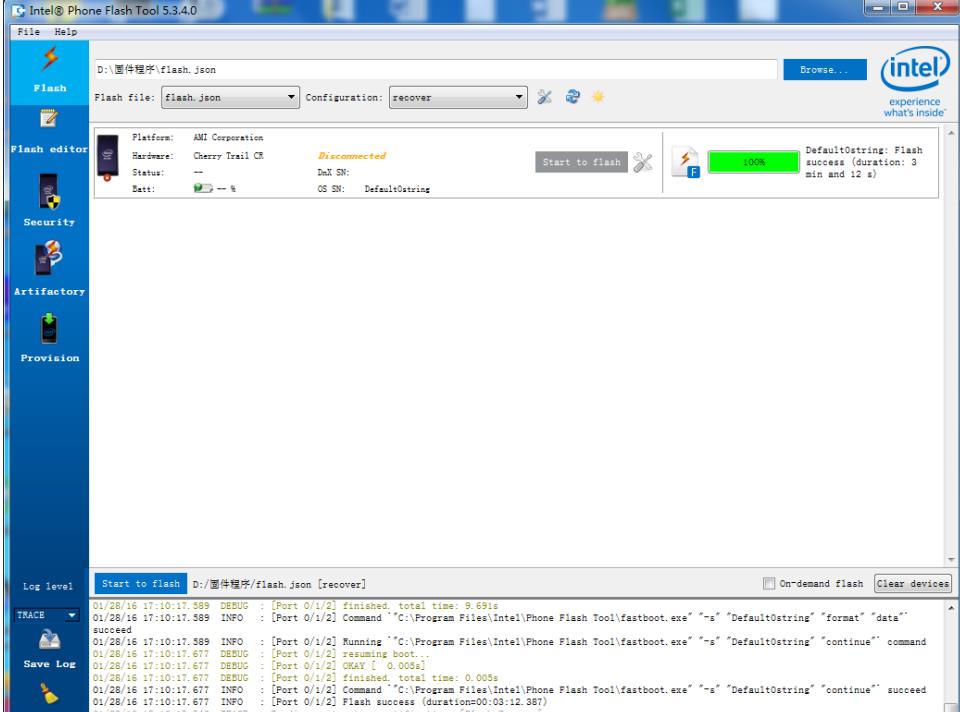Open the TRACE log level dropdown
The width and height of the screenshot is (960, 712).
click(x=47, y=615)
